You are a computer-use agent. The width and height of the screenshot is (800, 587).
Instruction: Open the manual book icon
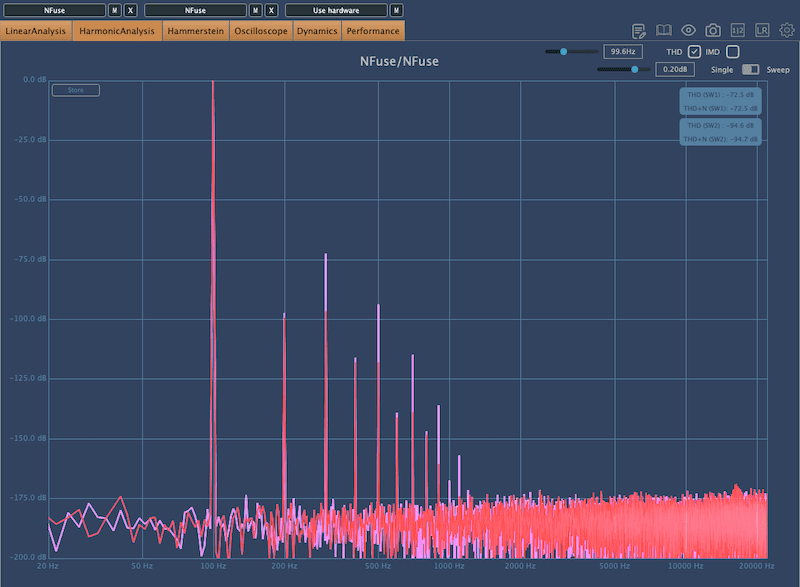point(663,30)
